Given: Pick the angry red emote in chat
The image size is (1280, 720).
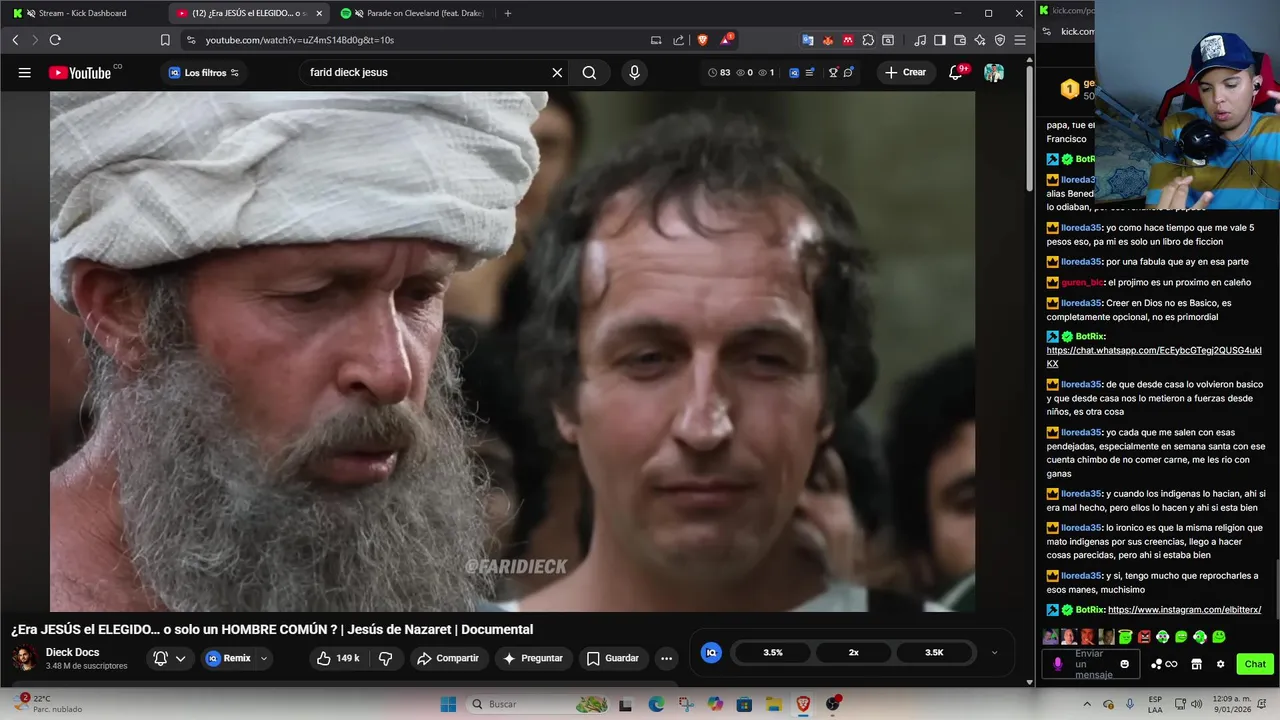Looking at the screenshot, I should (1144, 637).
